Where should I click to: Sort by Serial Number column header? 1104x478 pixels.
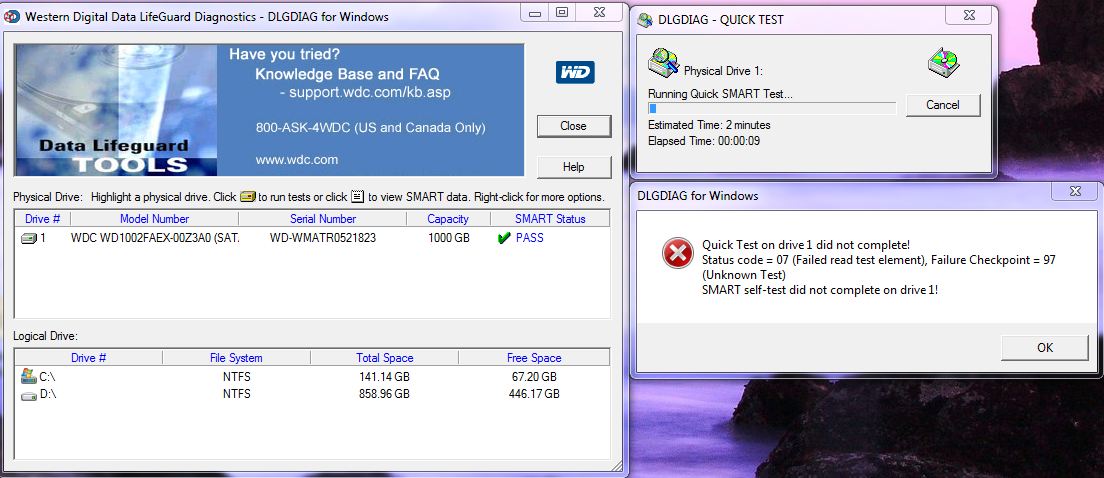[322, 219]
